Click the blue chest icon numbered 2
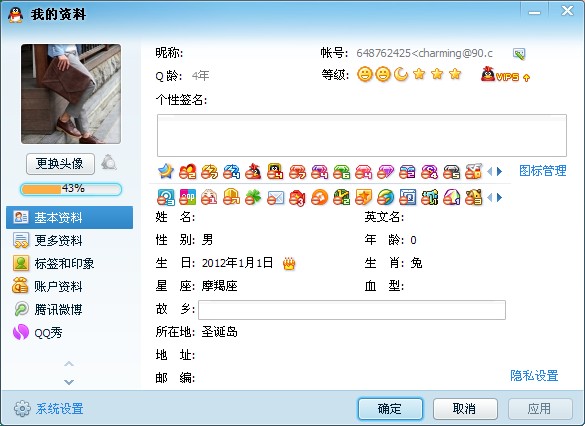585x426 pixels. [407, 172]
